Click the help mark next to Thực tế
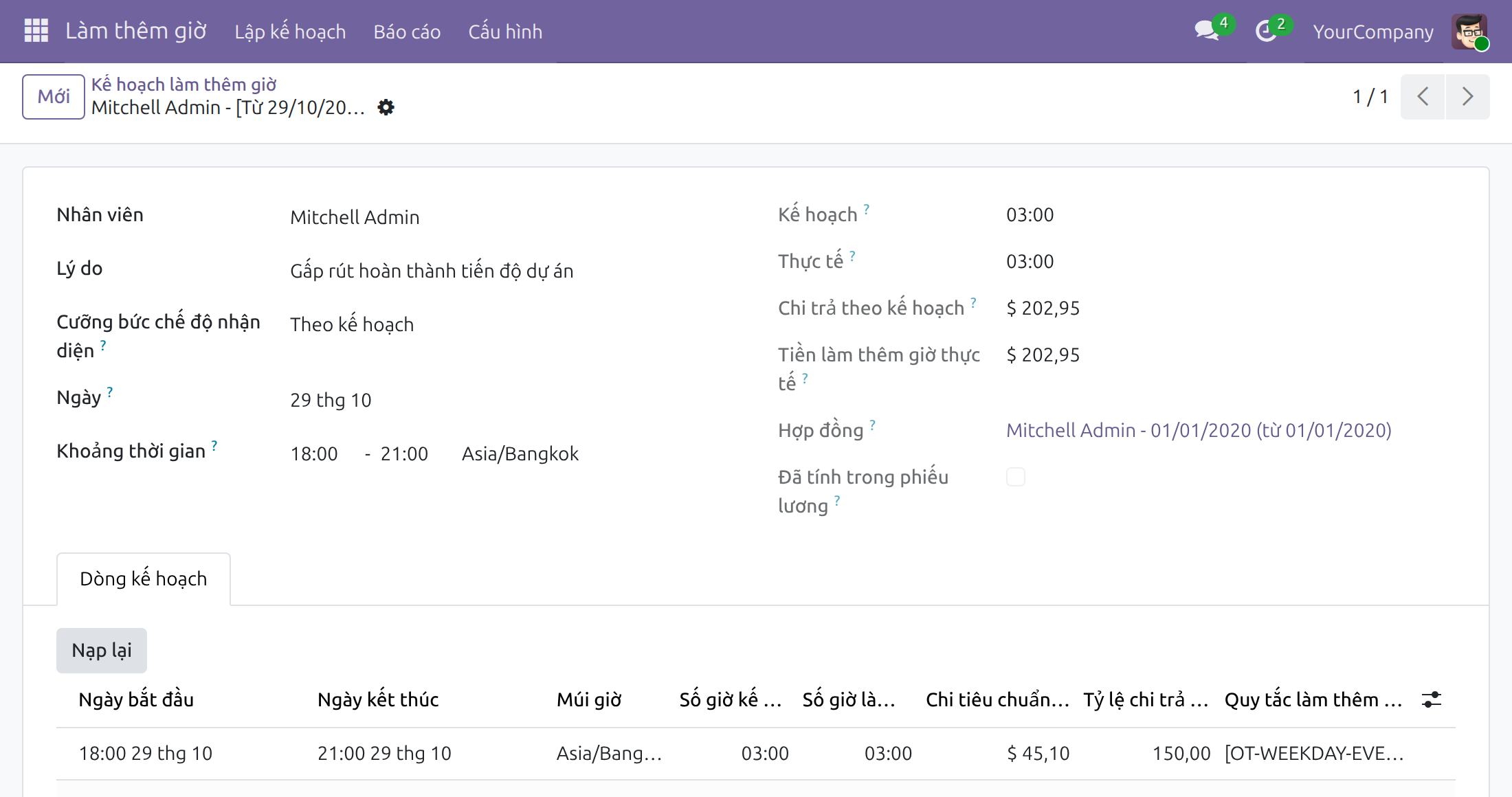 tap(852, 256)
